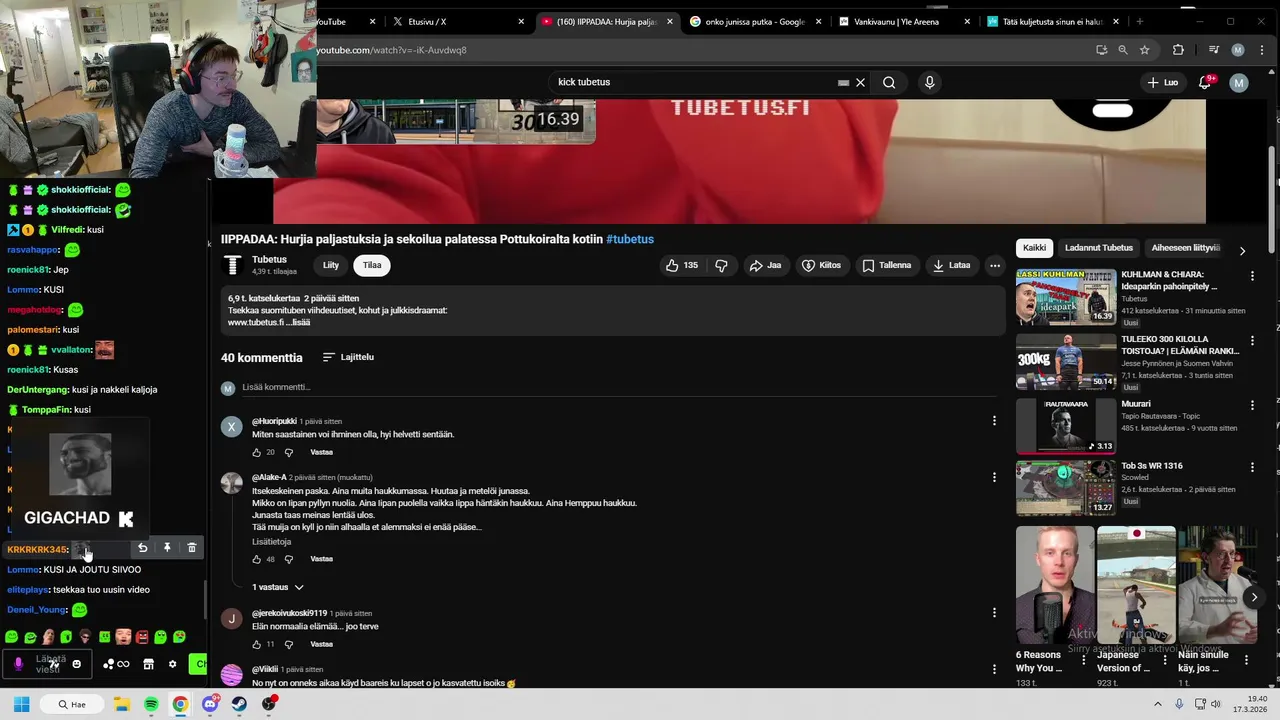Open the KUHLMAN & CHIARA video thumbnail
The height and width of the screenshot is (720, 1280).
[x=1066, y=297]
